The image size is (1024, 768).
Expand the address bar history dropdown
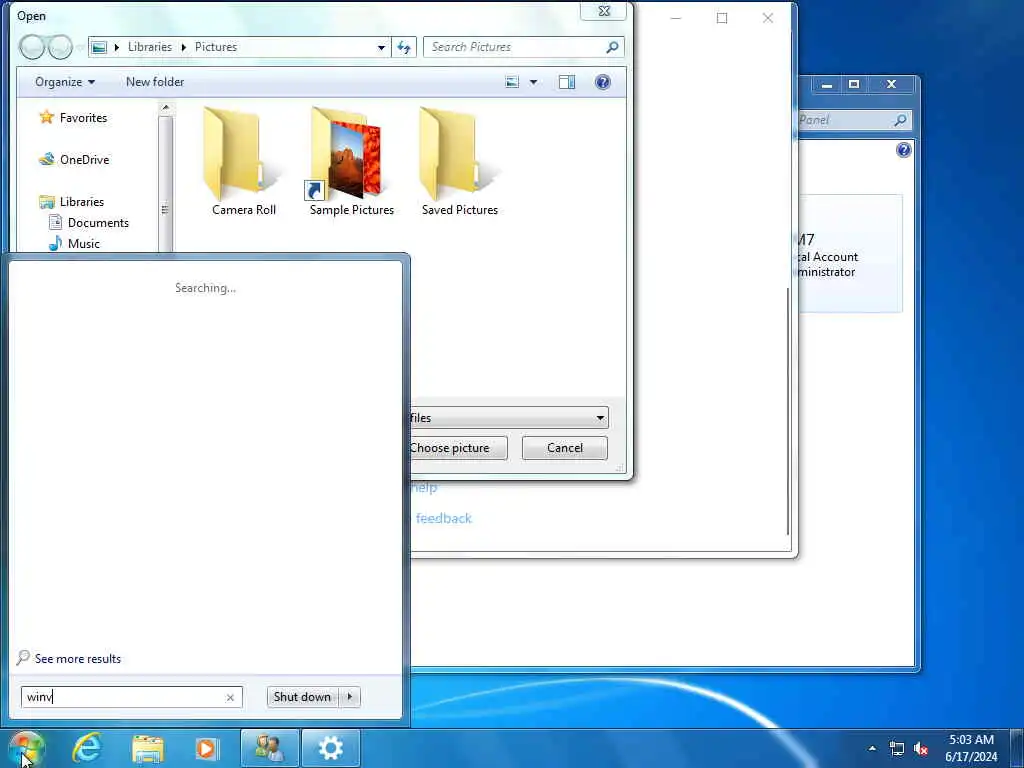tap(381, 47)
